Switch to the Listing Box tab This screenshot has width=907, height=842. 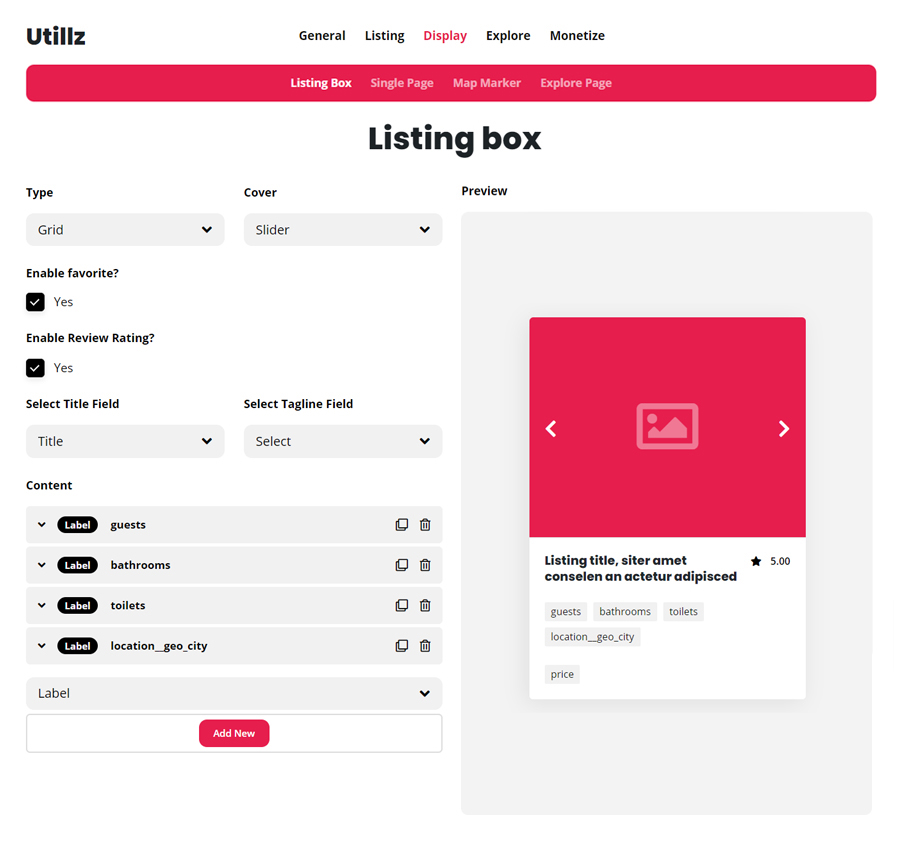tap(321, 83)
